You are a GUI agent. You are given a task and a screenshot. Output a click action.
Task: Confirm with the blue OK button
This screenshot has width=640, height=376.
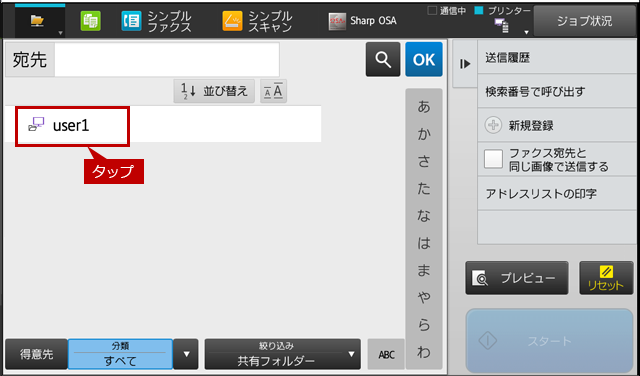click(424, 59)
